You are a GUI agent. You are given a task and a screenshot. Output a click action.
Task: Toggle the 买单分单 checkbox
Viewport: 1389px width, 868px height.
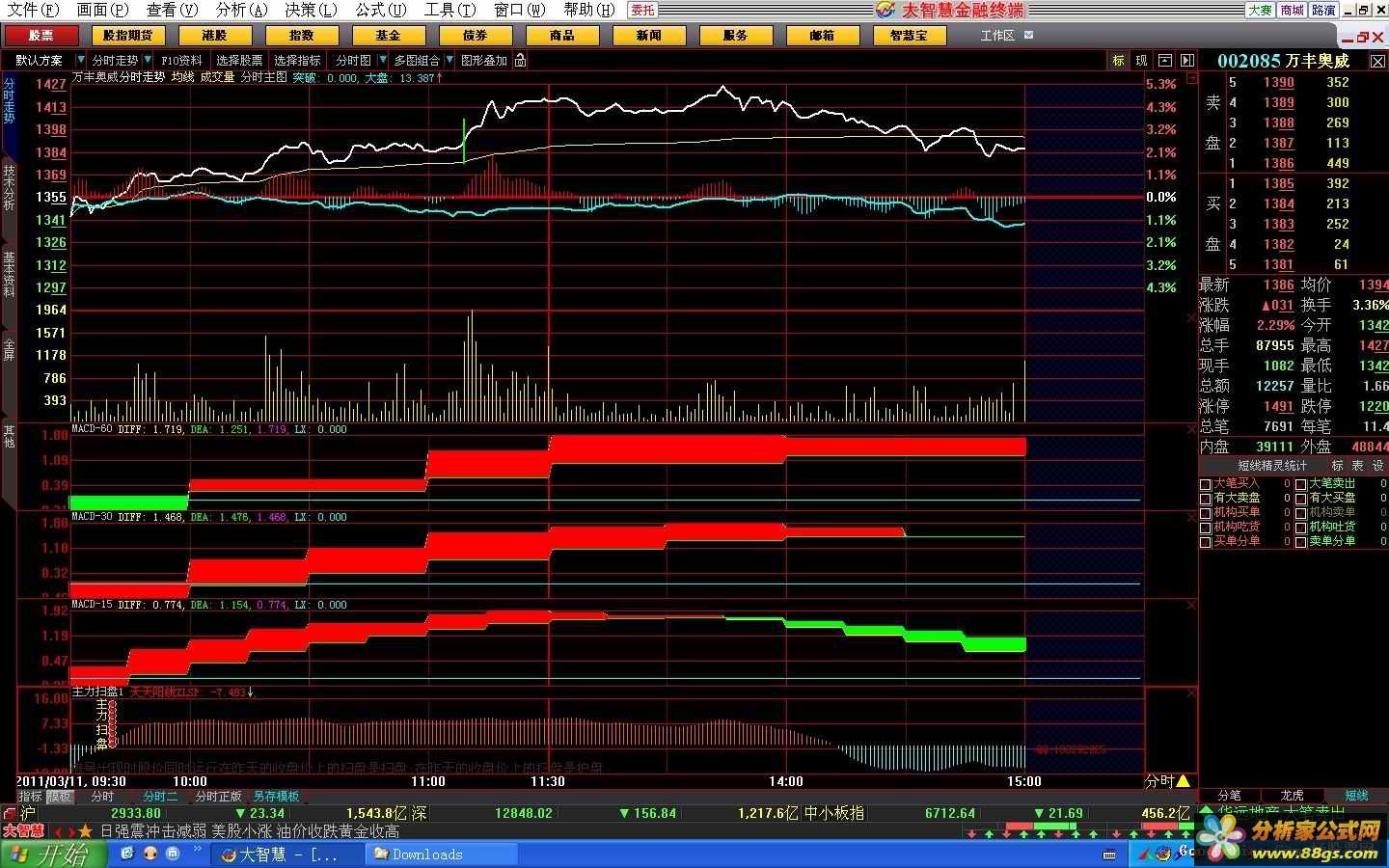1205,542
